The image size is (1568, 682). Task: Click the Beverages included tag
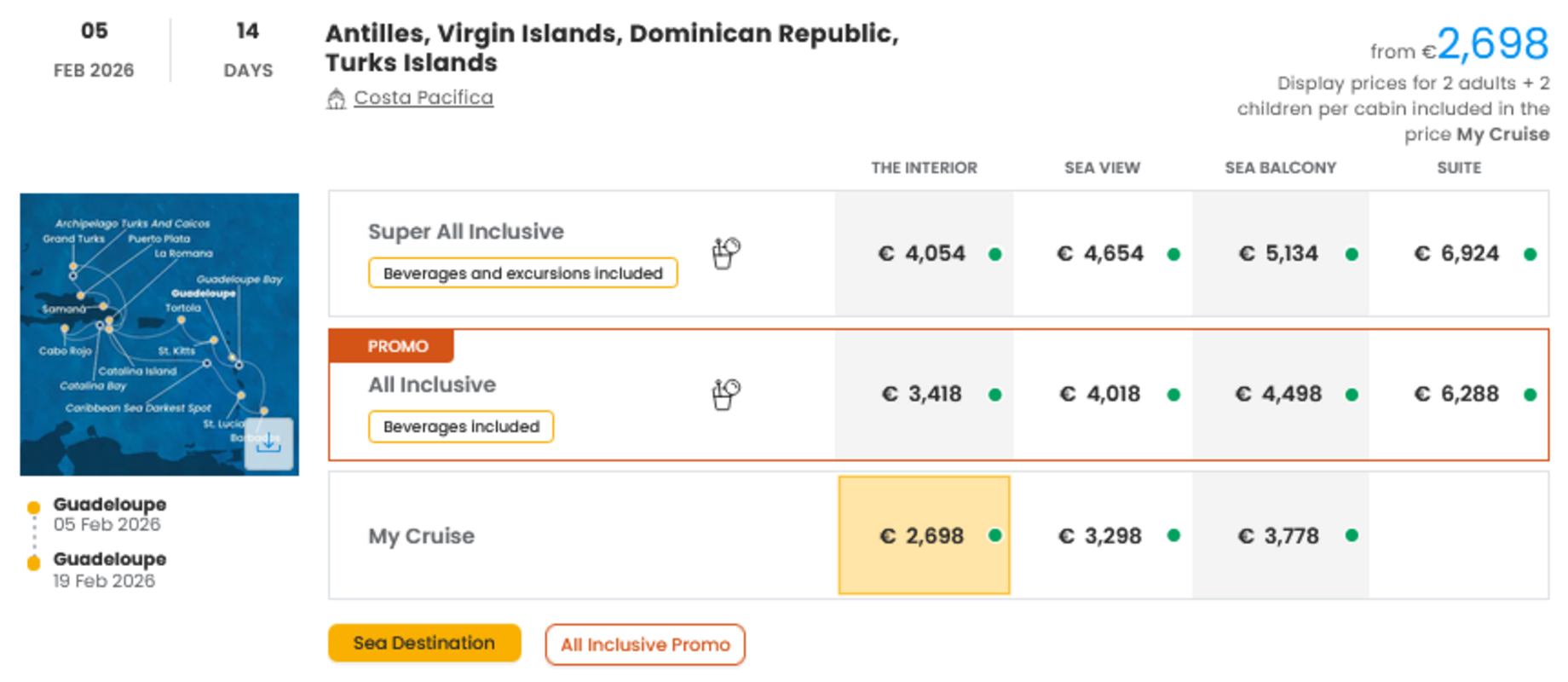(x=461, y=426)
